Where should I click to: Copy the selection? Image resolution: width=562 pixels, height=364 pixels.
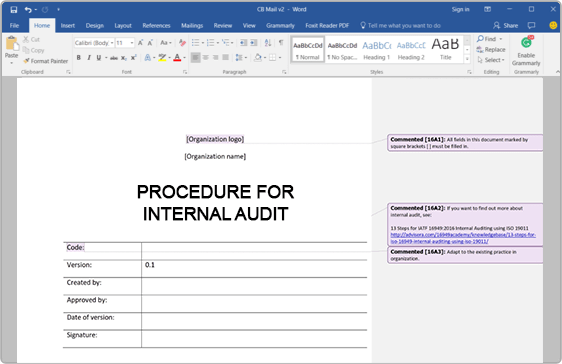point(34,50)
